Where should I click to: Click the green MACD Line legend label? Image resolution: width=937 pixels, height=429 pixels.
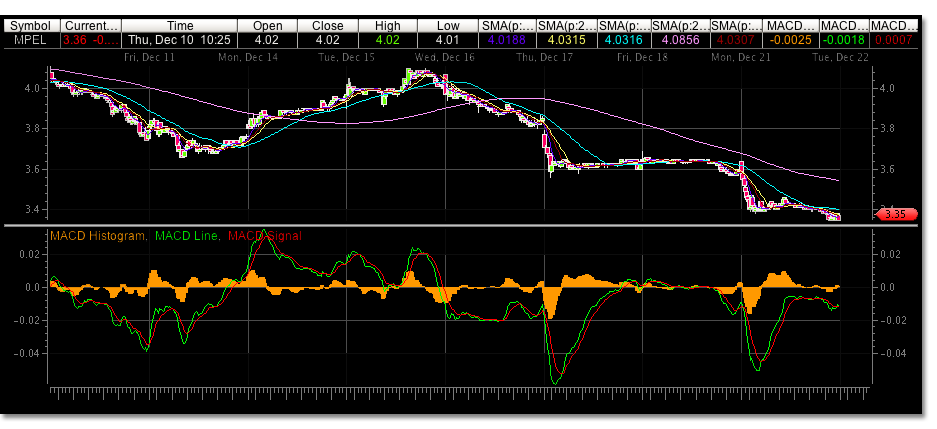pyautogui.click(x=187, y=235)
